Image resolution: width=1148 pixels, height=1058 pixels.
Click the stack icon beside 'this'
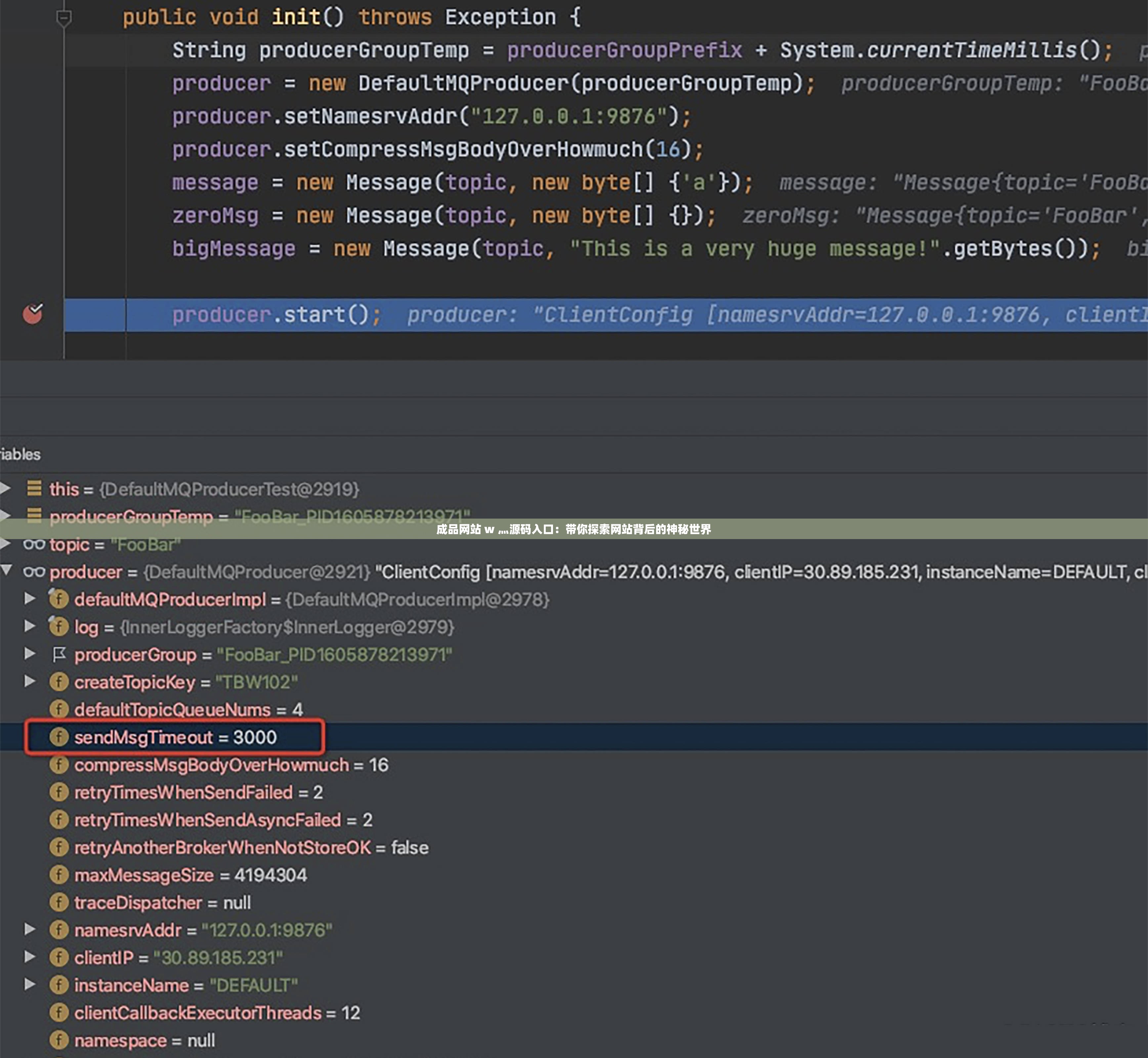point(34,488)
